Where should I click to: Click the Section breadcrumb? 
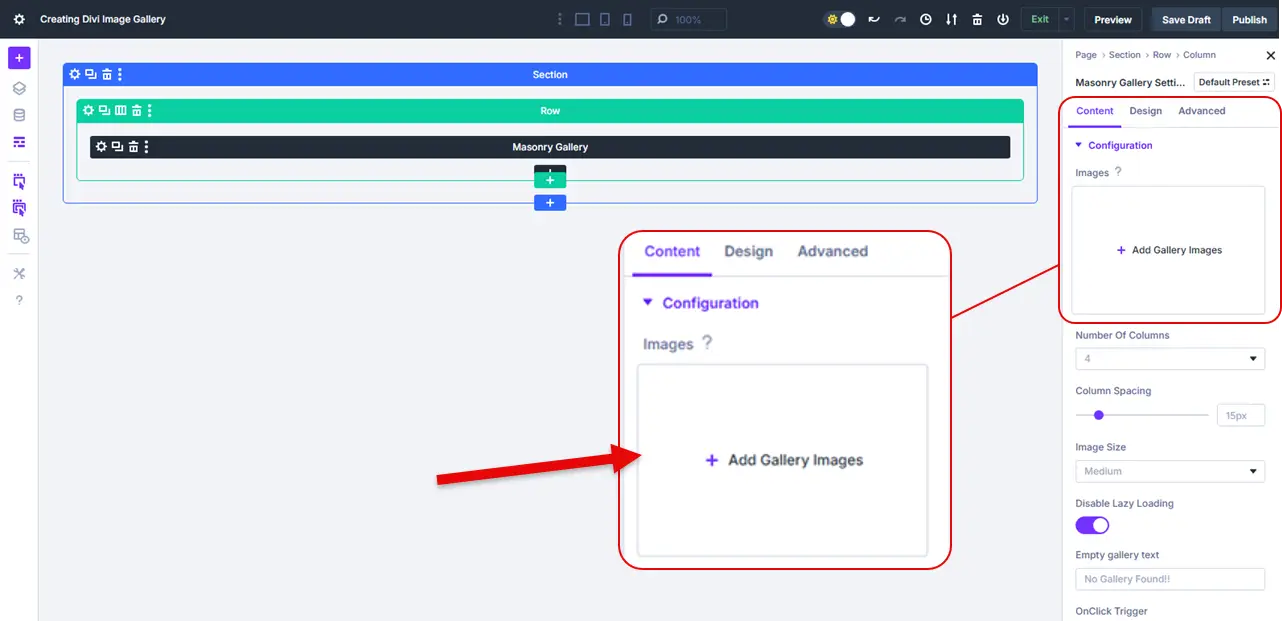pos(1125,55)
